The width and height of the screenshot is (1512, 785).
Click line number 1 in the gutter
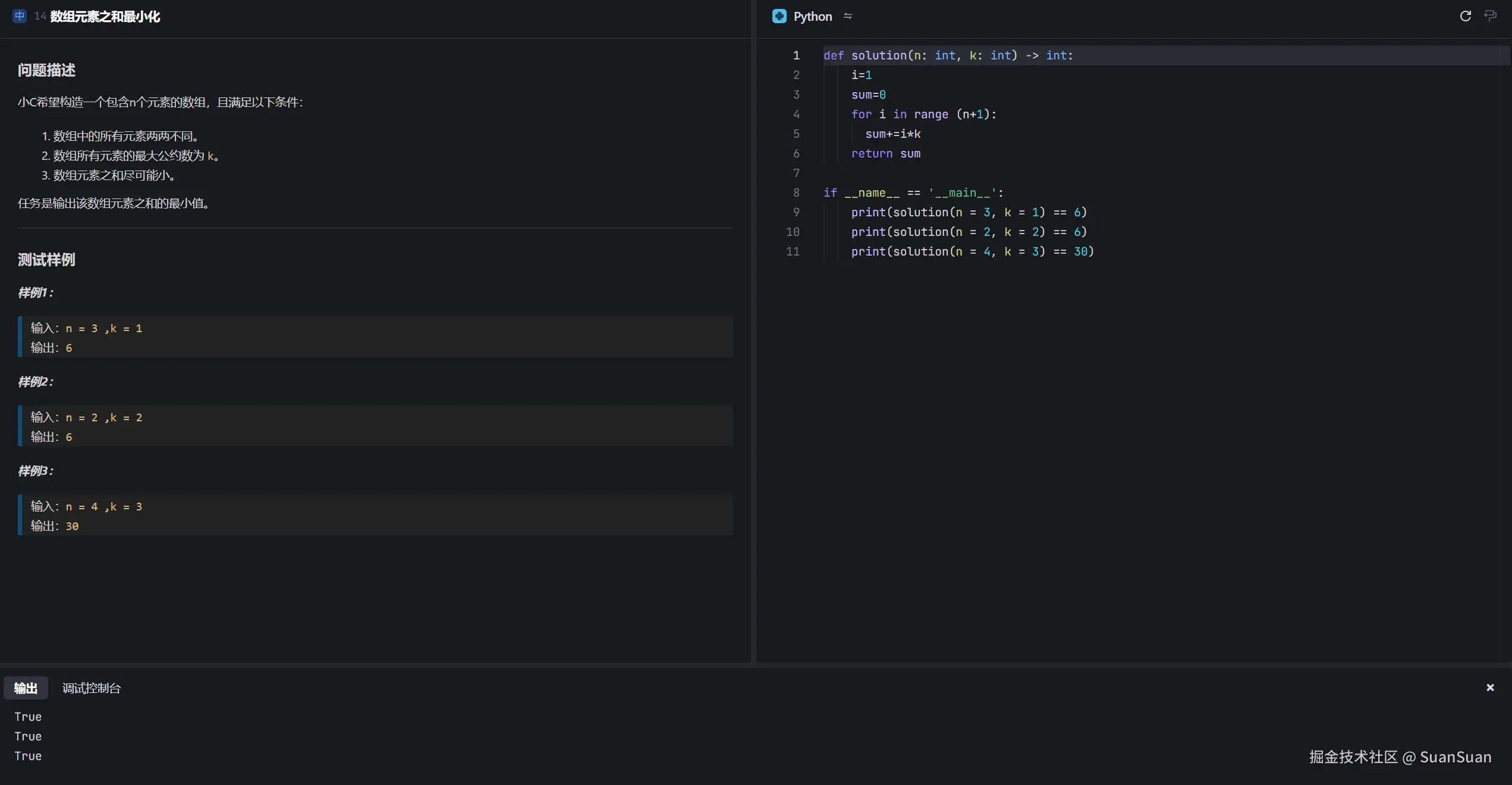pyautogui.click(x=796, y=55)
